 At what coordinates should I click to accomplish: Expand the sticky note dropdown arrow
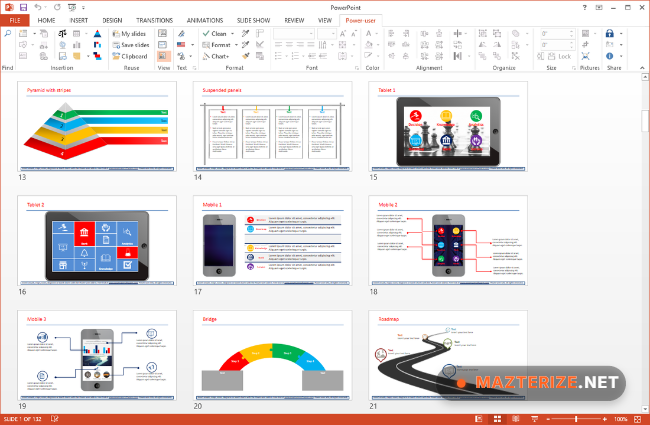click(x=88, y=56)
